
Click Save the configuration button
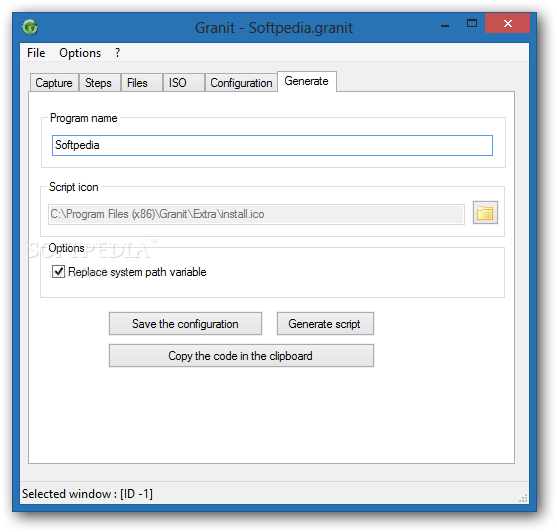(185, 324)
